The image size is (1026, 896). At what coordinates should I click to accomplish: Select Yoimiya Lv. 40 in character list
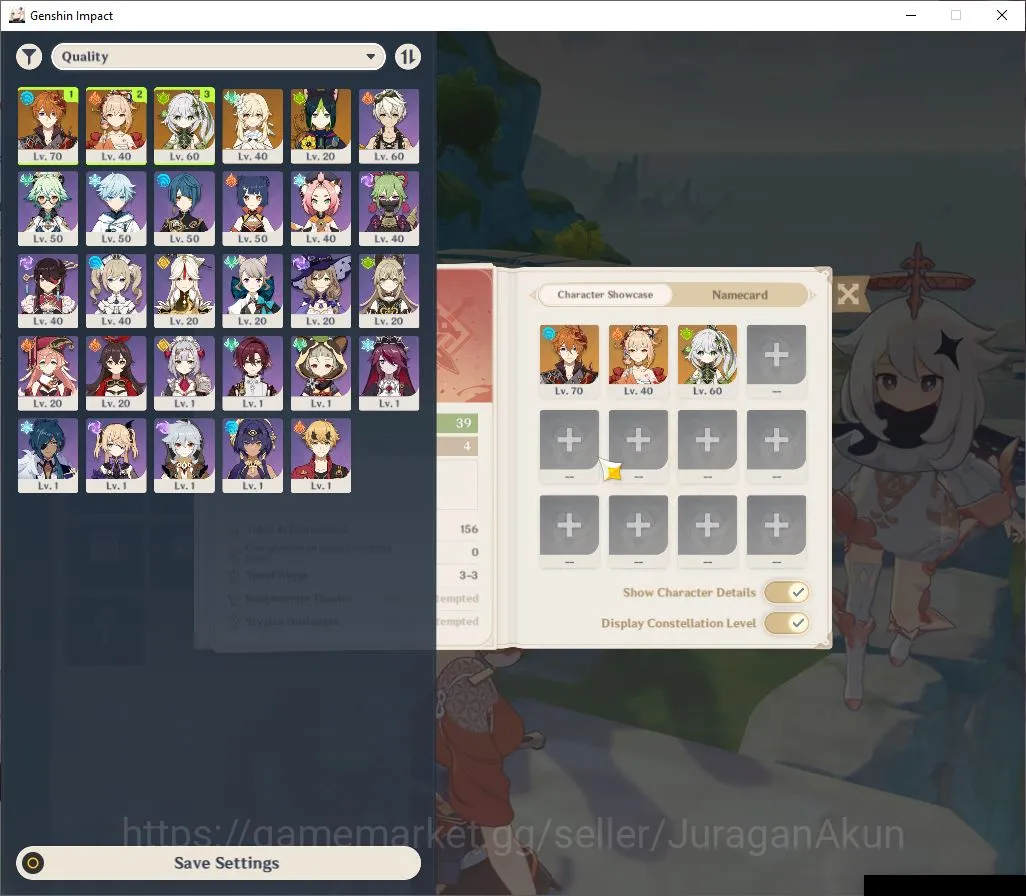pos(116,126)
